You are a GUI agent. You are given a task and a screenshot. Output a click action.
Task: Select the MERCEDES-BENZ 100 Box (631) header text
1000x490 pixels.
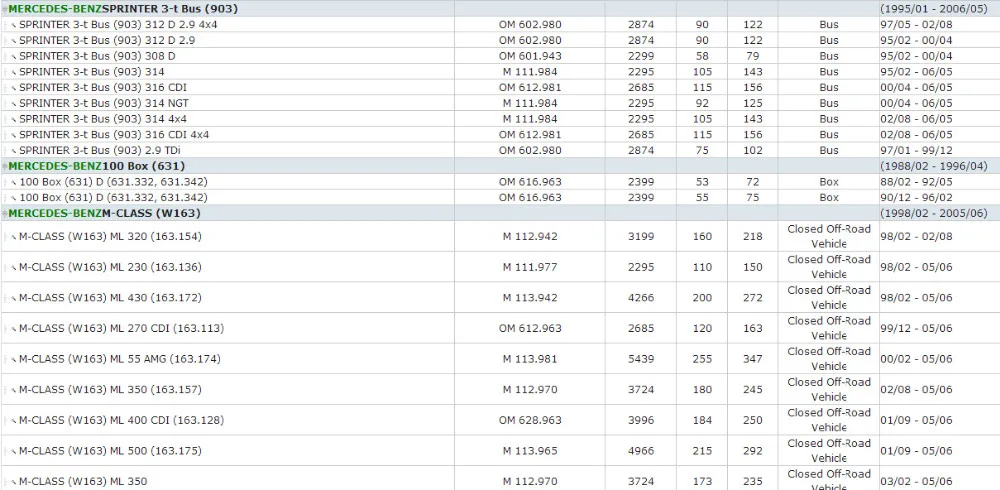point(96,166)
